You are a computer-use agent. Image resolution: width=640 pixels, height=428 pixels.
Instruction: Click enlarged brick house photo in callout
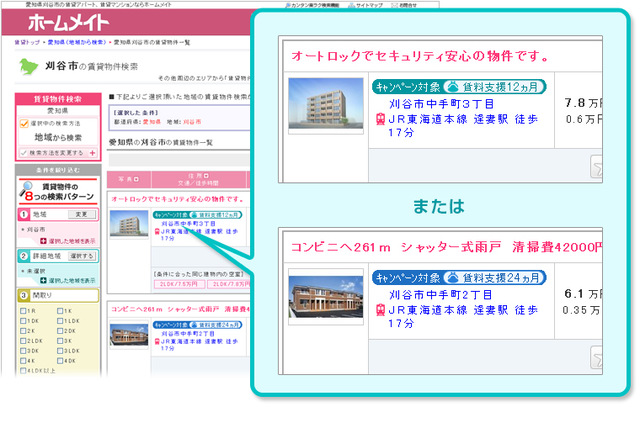[326, 297]
